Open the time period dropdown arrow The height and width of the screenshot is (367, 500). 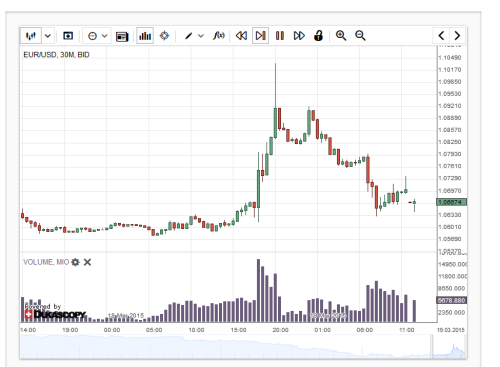point(105,36)
